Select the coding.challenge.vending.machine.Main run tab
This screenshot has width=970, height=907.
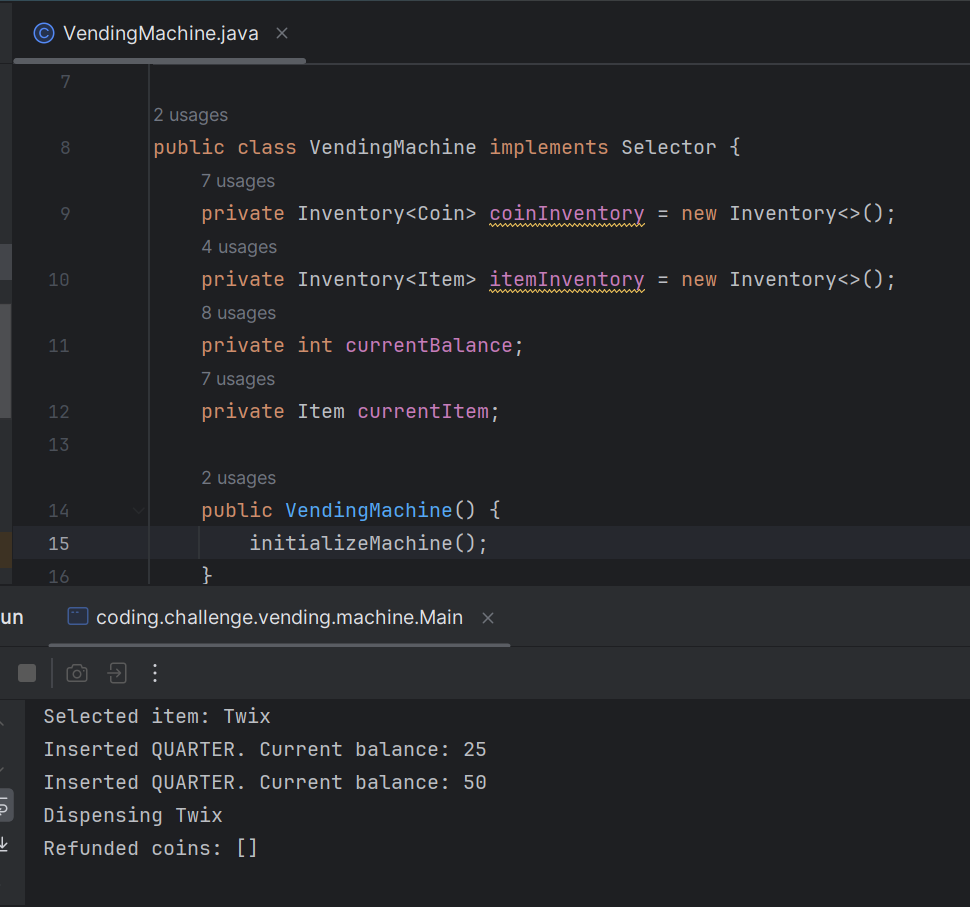[x=279, y=617]
